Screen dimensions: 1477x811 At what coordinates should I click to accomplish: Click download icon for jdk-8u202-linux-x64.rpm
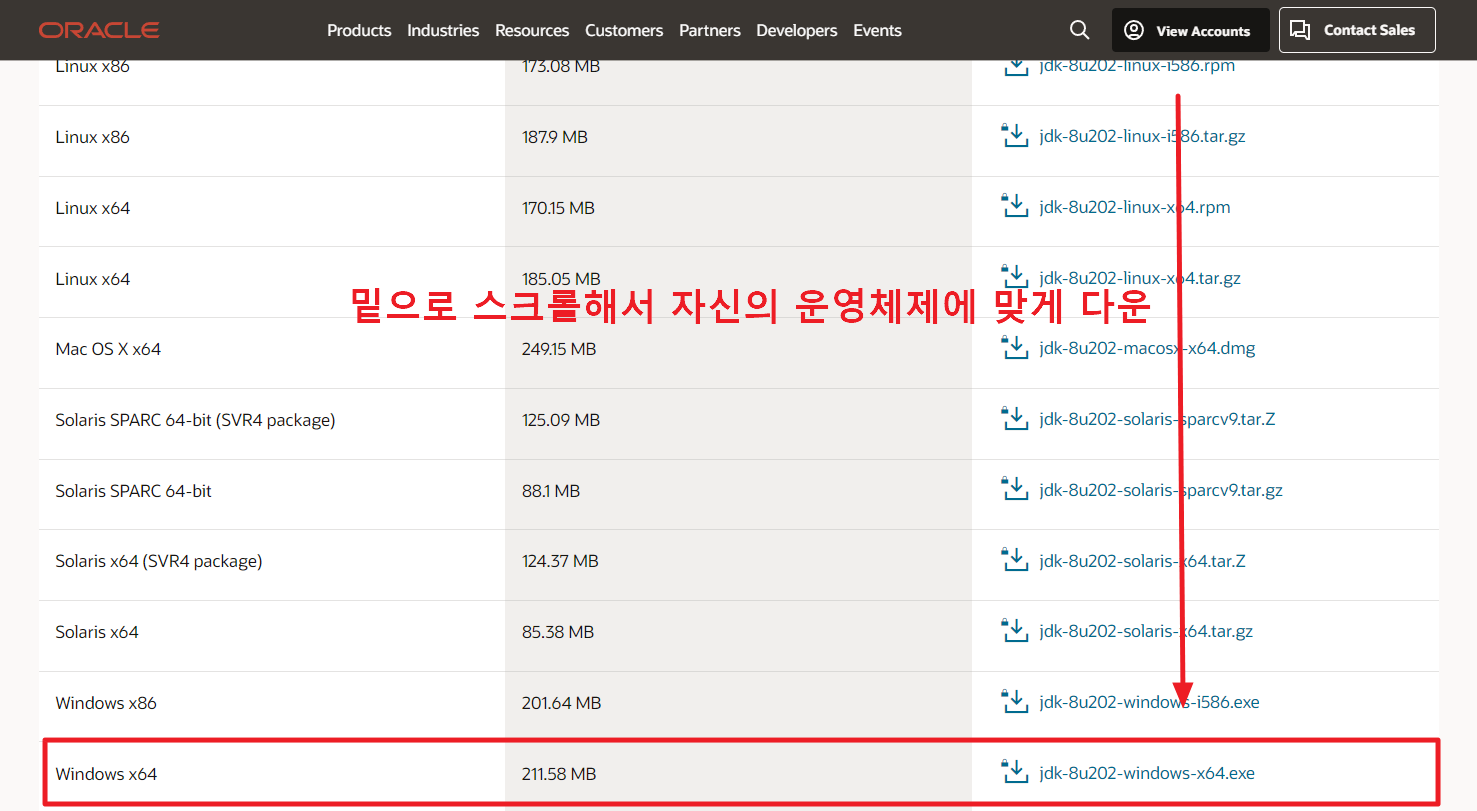tap(1015, 206)
